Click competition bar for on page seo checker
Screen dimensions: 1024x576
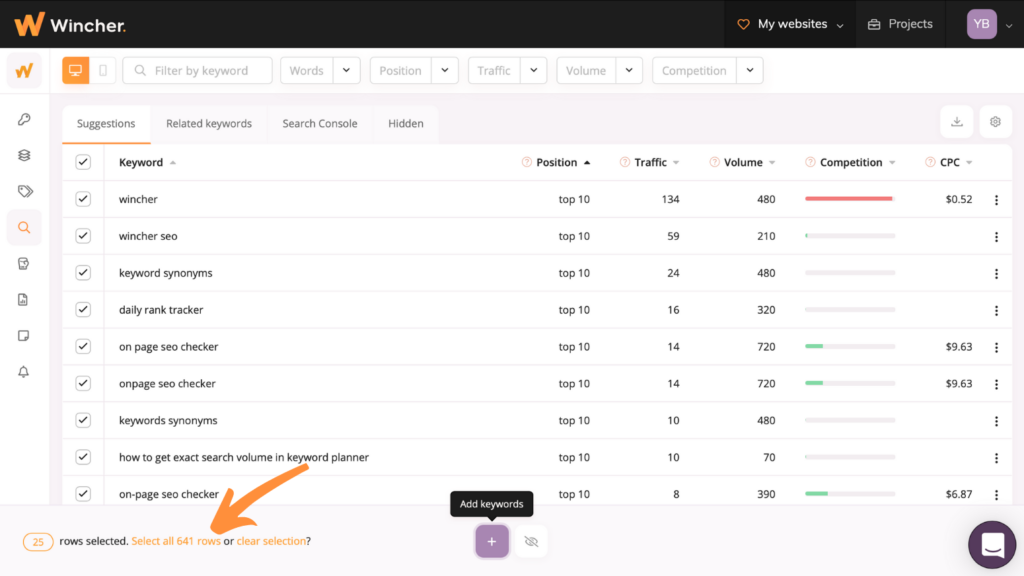pyautogui.click(x=850, y=346)
